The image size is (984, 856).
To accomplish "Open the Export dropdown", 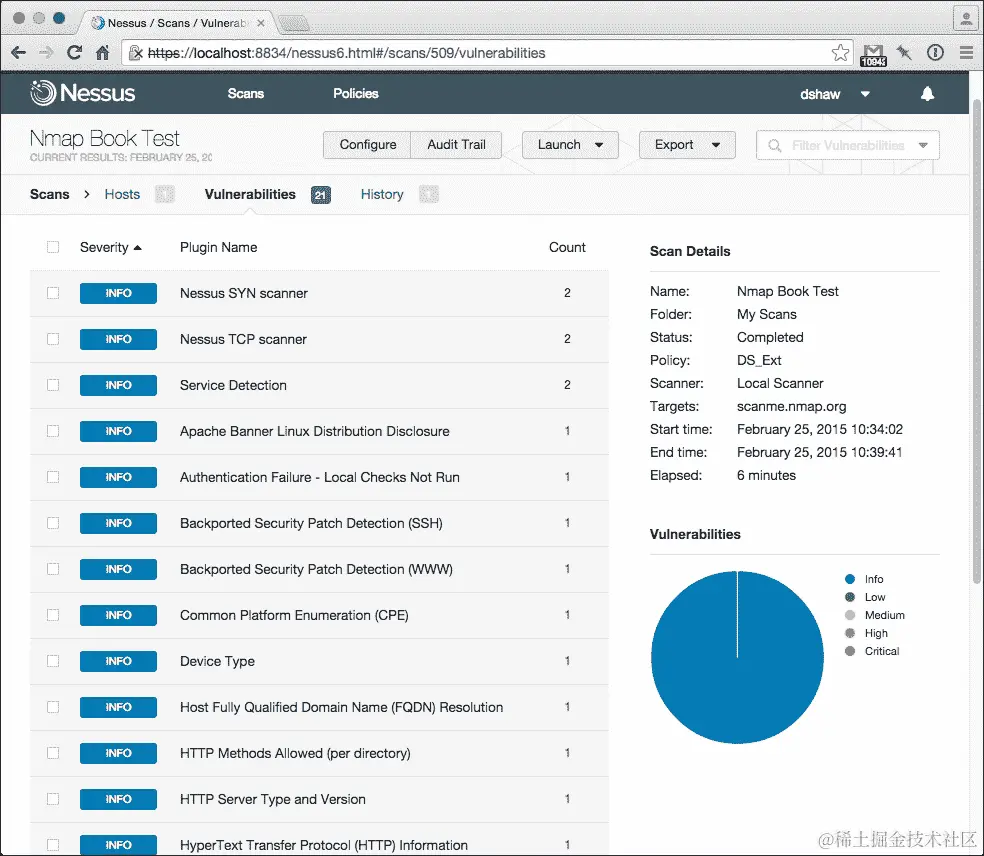I will [x=687, y=145].
